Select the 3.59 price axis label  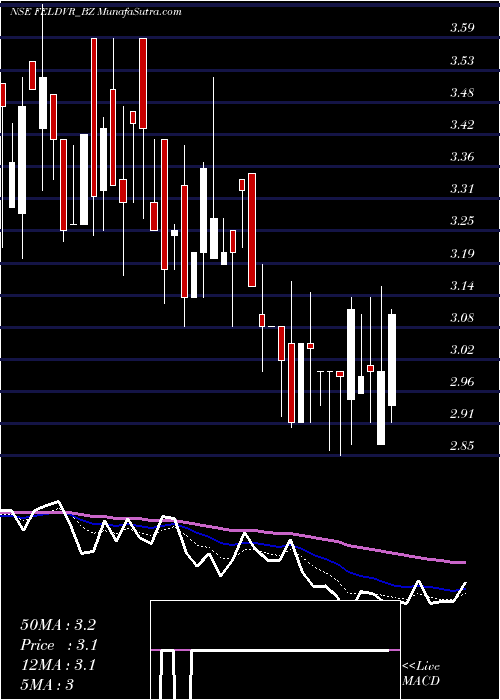click(462, 28)
